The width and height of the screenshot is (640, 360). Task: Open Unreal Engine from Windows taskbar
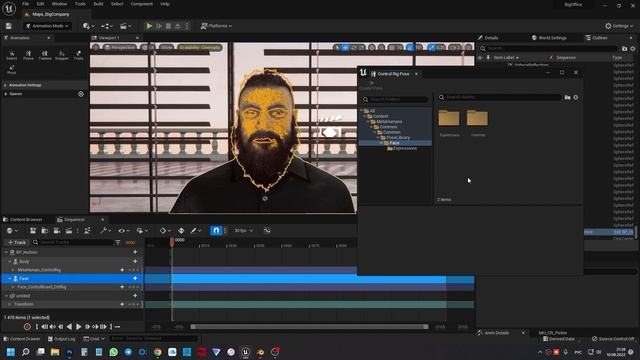245,352
